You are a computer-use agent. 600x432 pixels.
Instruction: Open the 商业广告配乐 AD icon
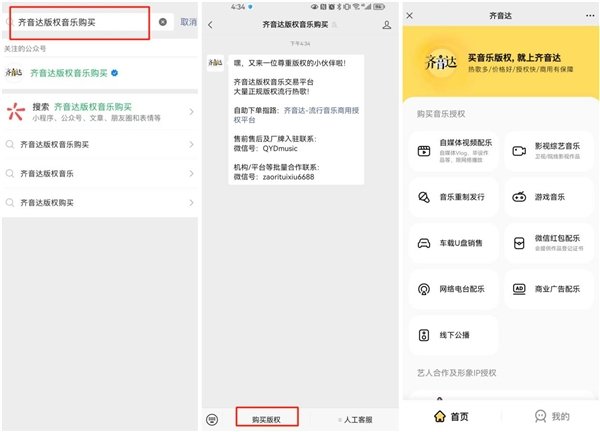519,289
